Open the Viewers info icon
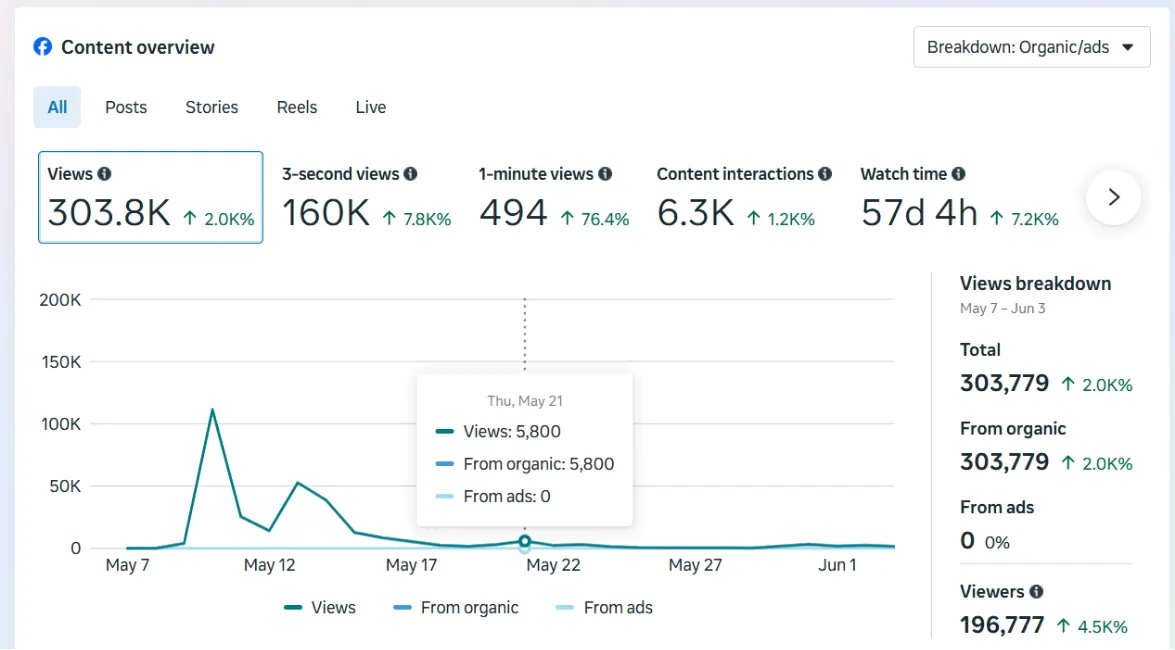Screen dimensions: 1175x650 (x=1036, y=592)
